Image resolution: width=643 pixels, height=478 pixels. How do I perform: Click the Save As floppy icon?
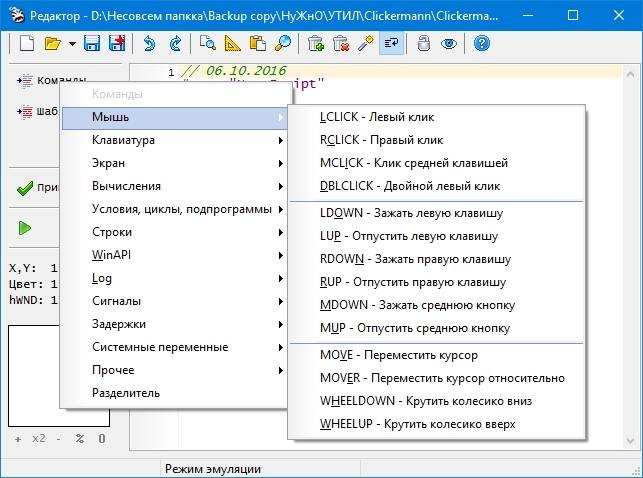[117, 43]
